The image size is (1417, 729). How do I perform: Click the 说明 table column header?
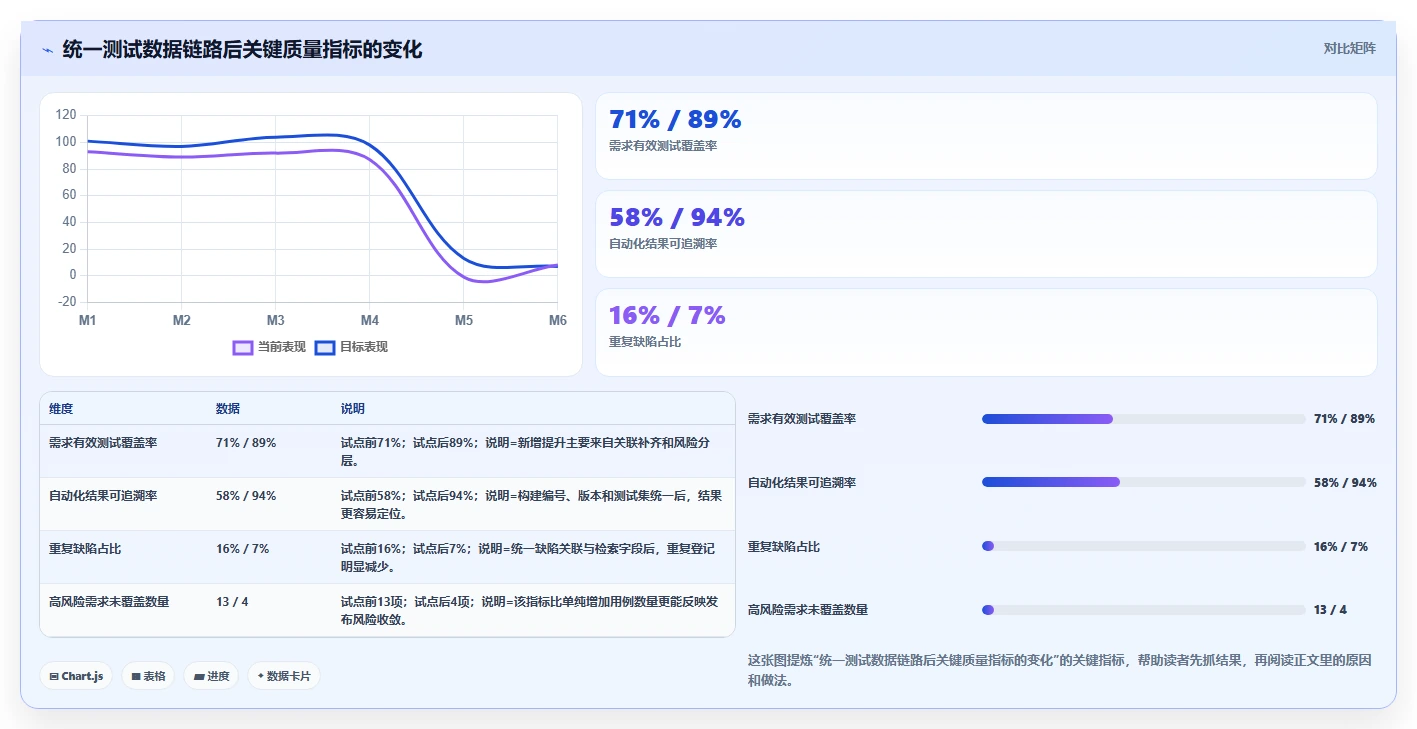[353, 409]
